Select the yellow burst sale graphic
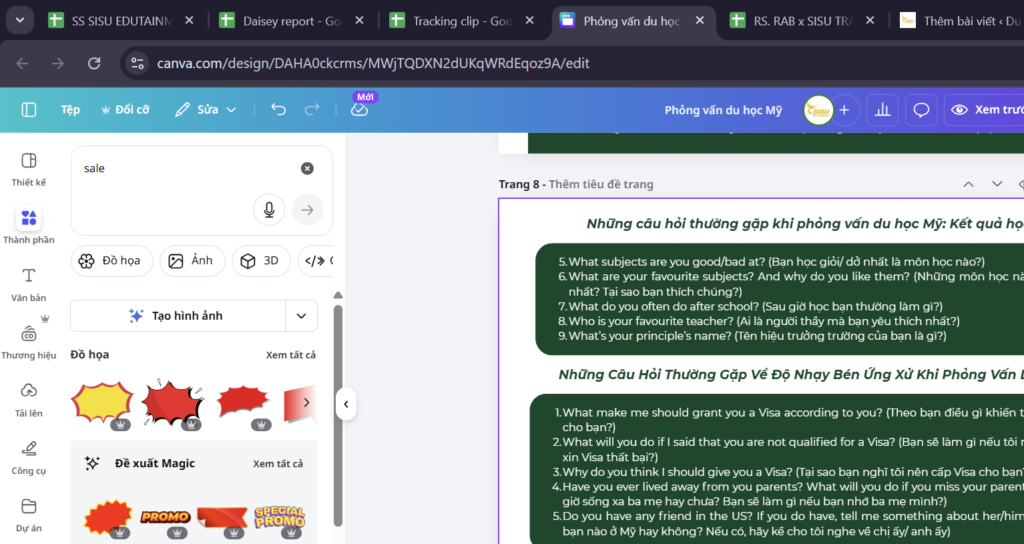1024x544 pixels. 102,402
